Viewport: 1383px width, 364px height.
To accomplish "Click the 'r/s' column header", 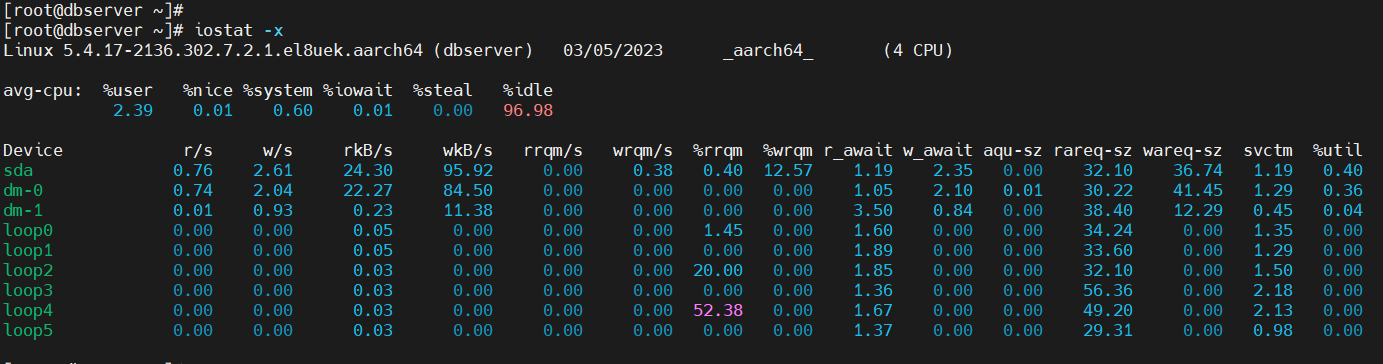I will (x=198, y=150).
